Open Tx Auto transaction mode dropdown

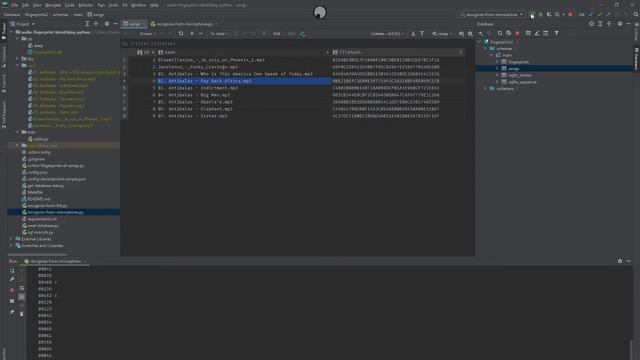coord(220,33)
